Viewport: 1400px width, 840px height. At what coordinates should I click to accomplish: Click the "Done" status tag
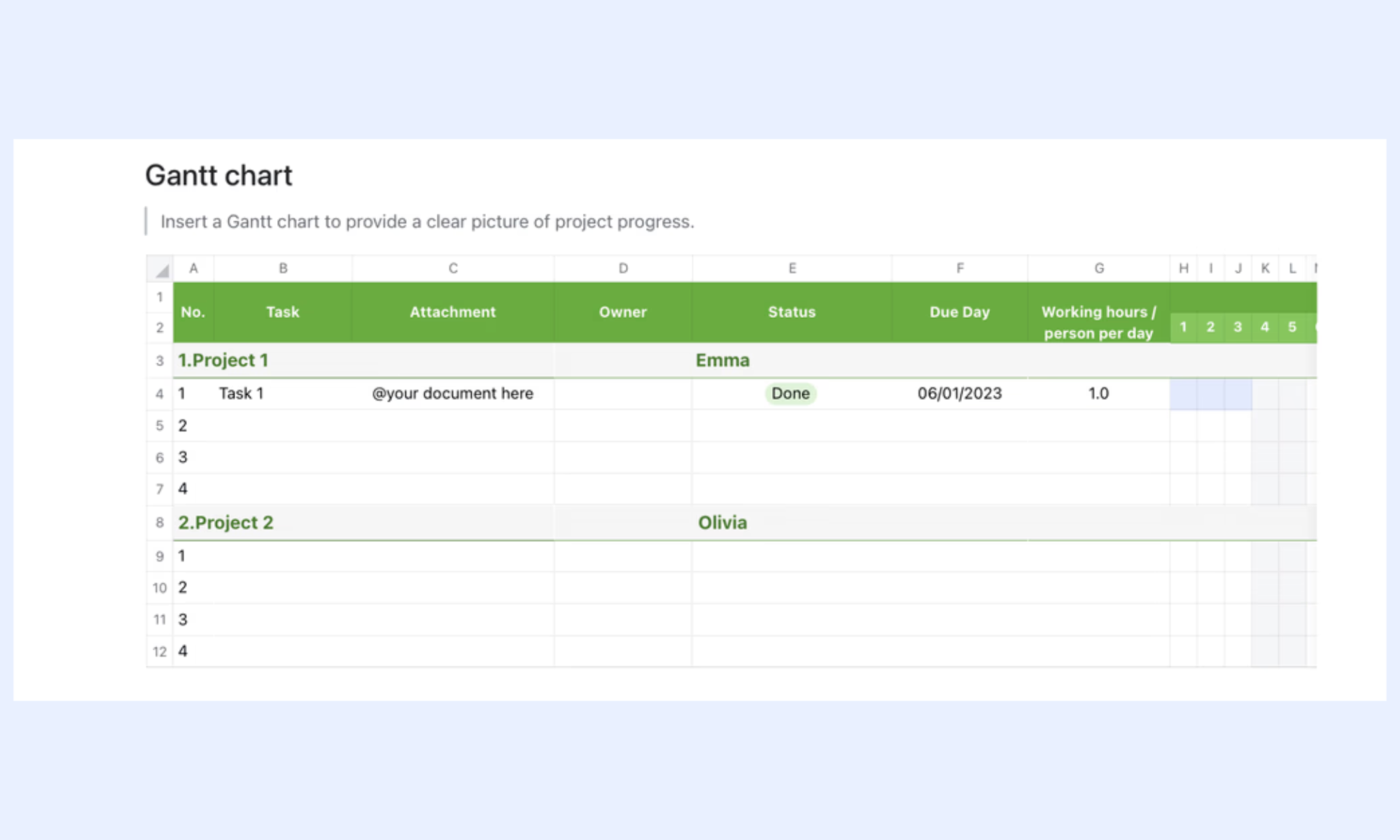click(x=791, y=393)
